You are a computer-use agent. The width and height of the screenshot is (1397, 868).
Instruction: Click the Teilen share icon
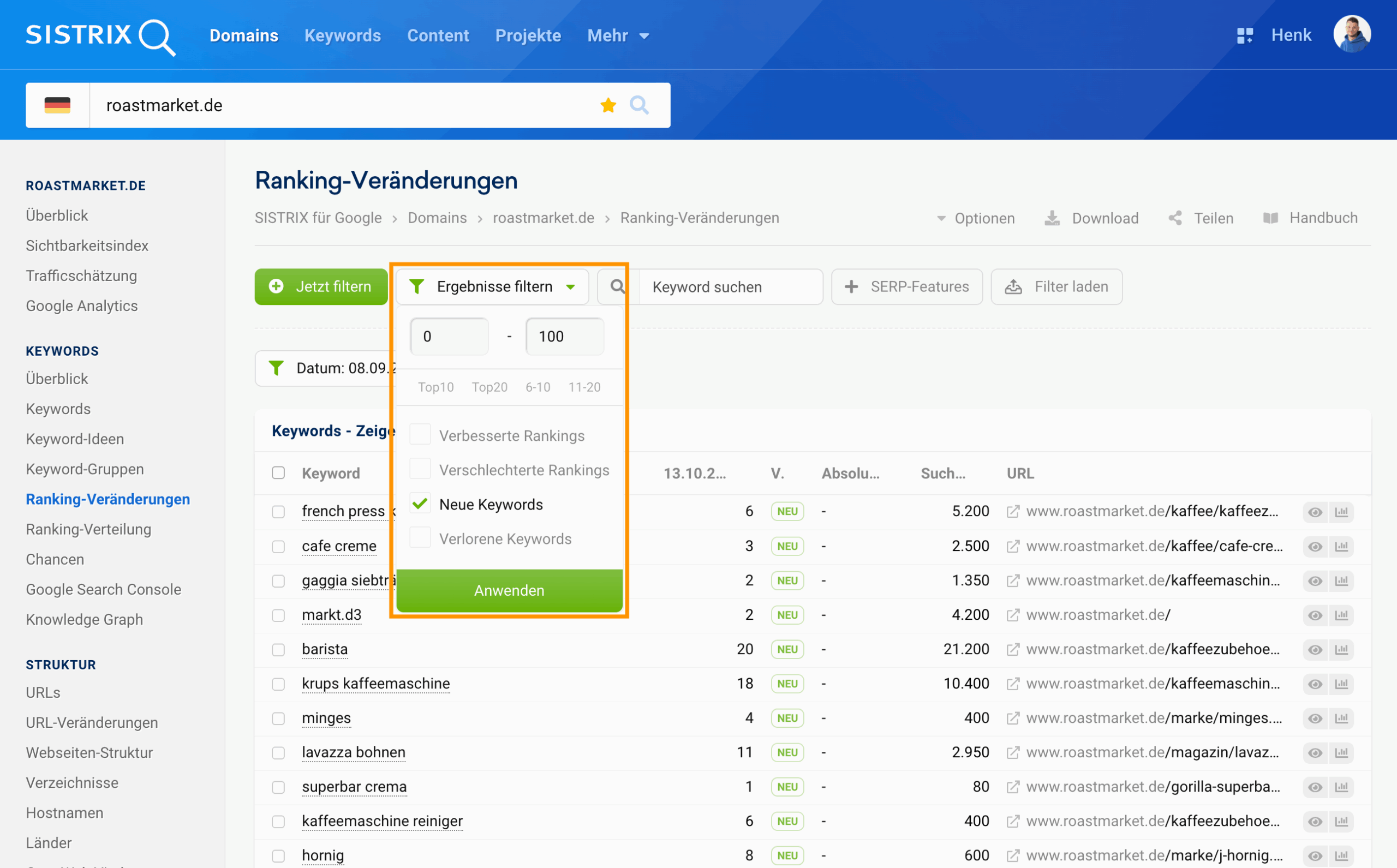coord(1175,218)
